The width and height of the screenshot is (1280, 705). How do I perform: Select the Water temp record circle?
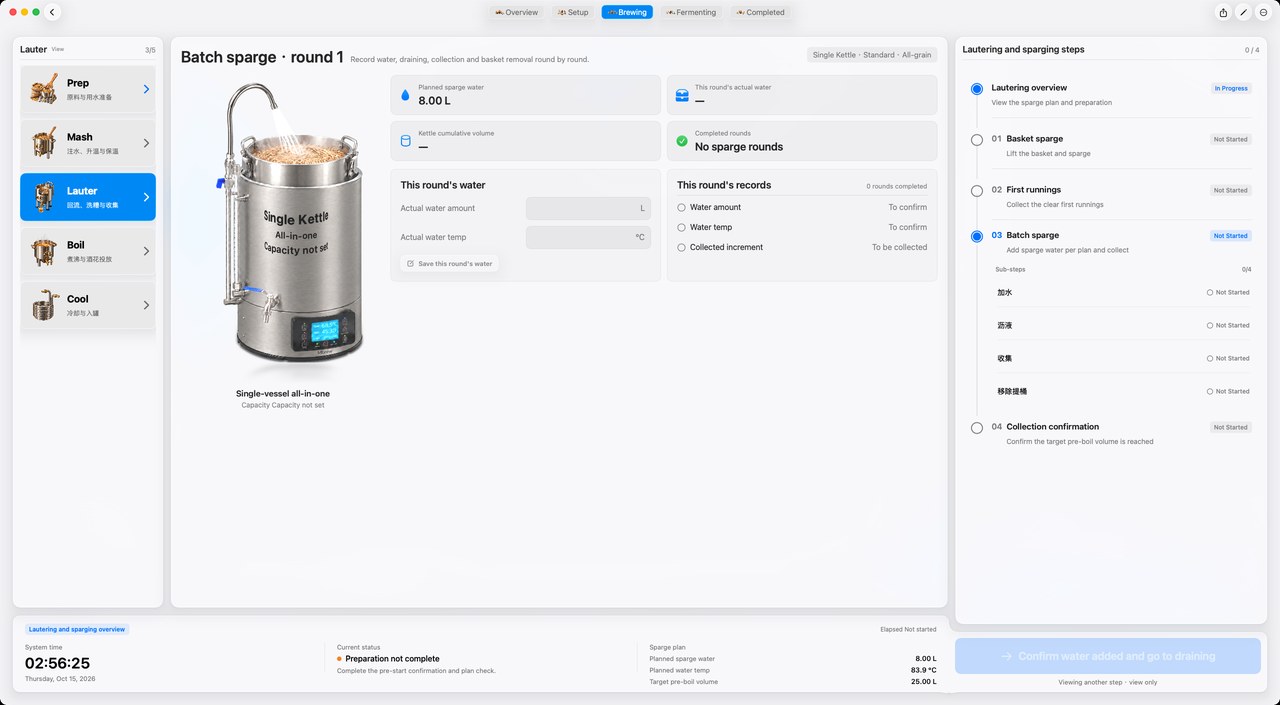(x=681, y=227)
